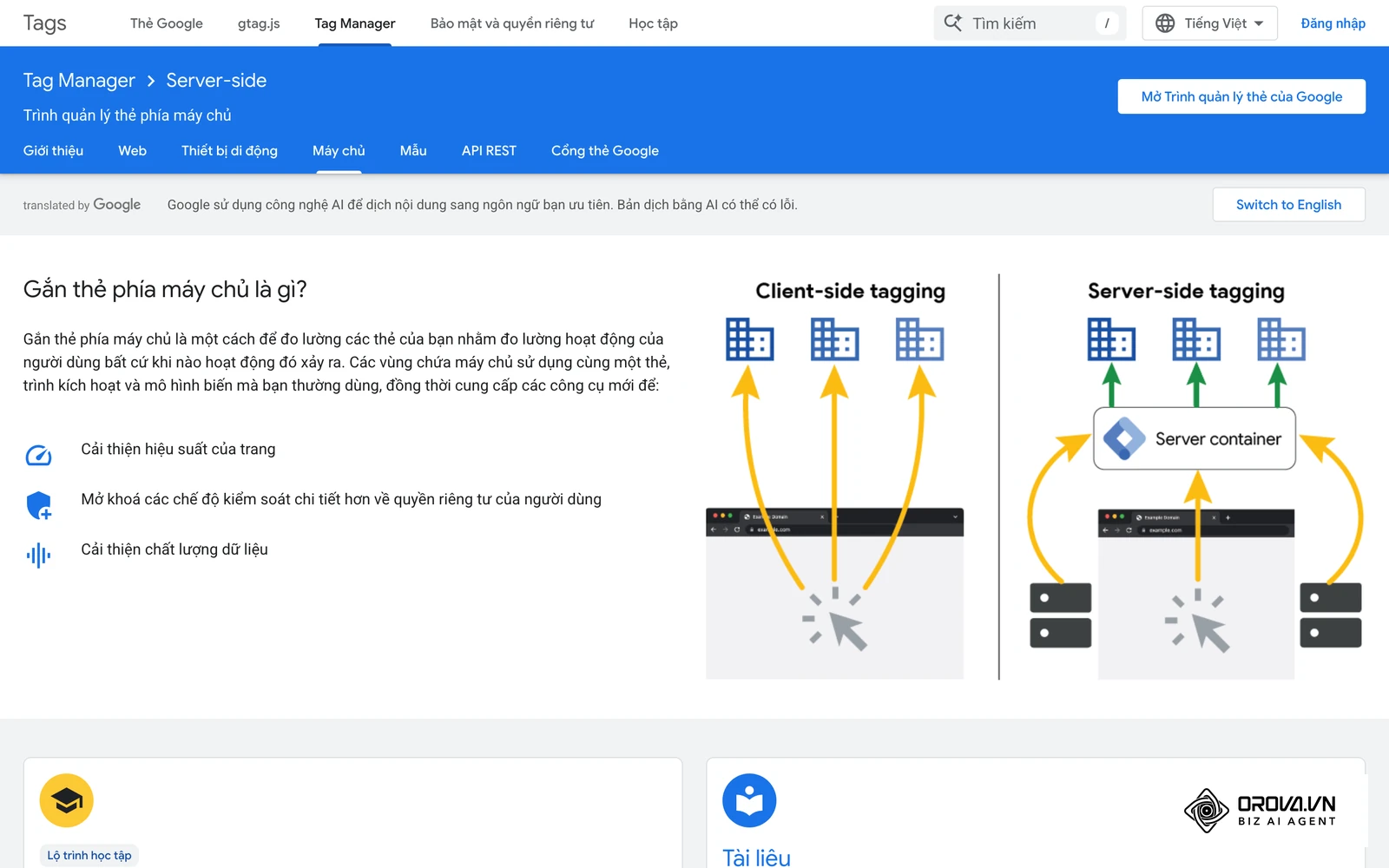Click the speedometer page performance icon
Screen dimensions: 1389x868
[x=39, y=455]
